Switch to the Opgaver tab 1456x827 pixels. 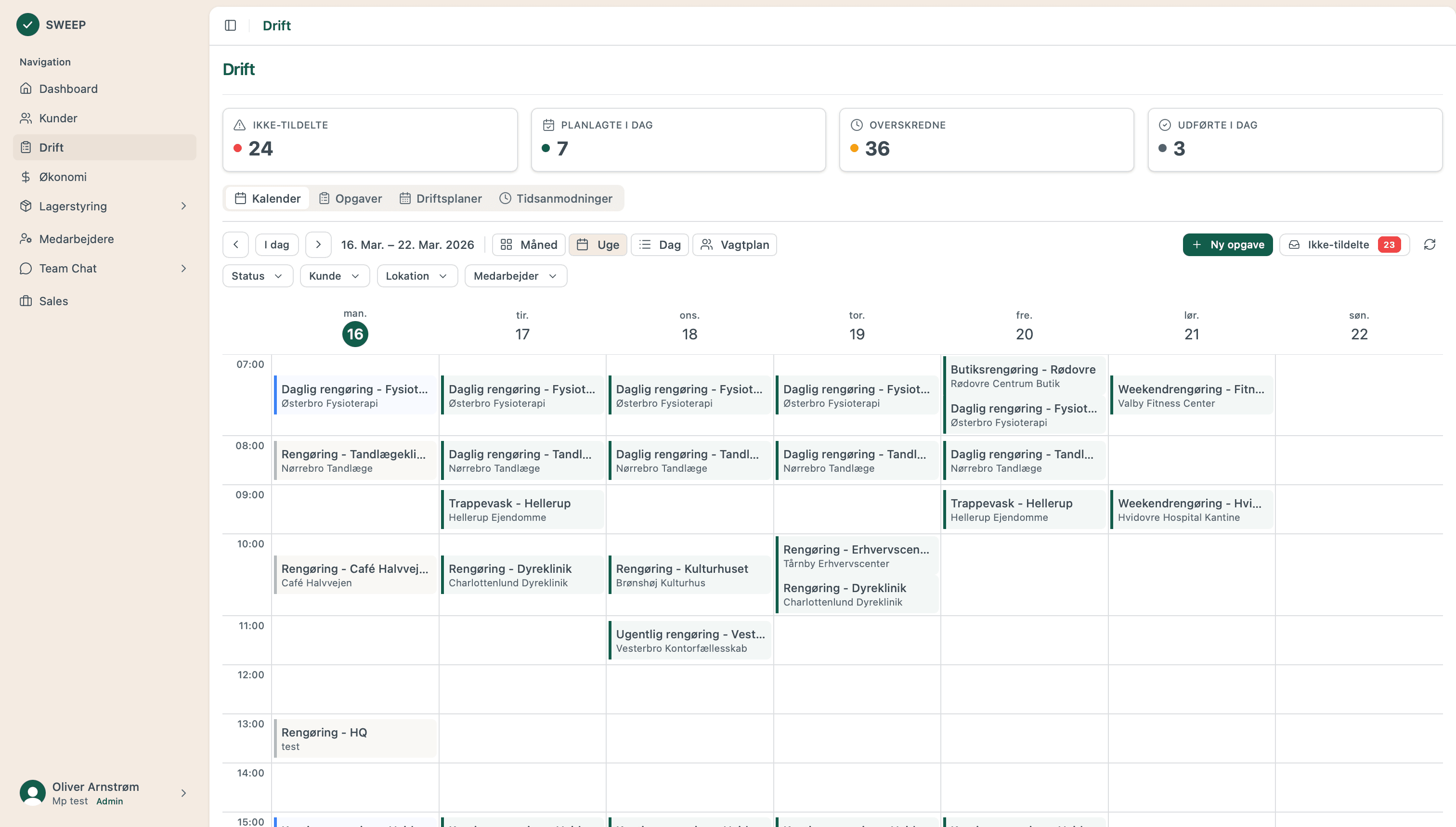(351, 198)
